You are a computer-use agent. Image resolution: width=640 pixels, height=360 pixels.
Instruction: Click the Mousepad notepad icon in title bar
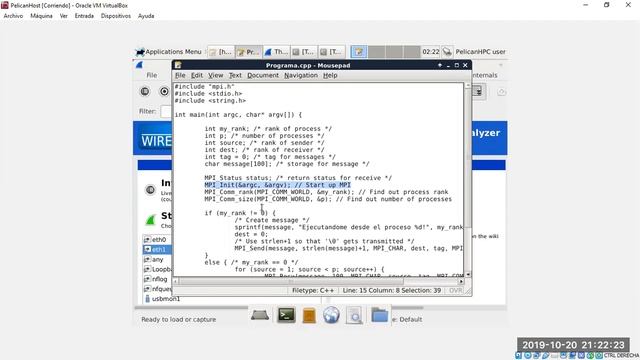coord(178,65)
